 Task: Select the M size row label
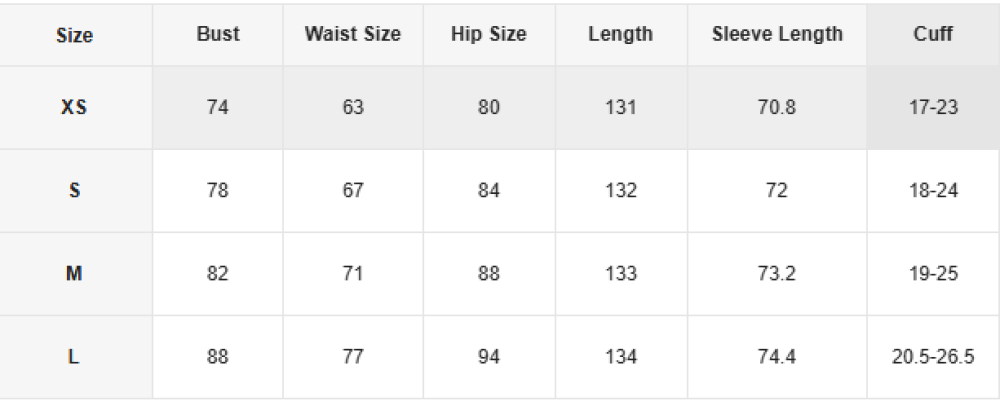tap(75, 273)
